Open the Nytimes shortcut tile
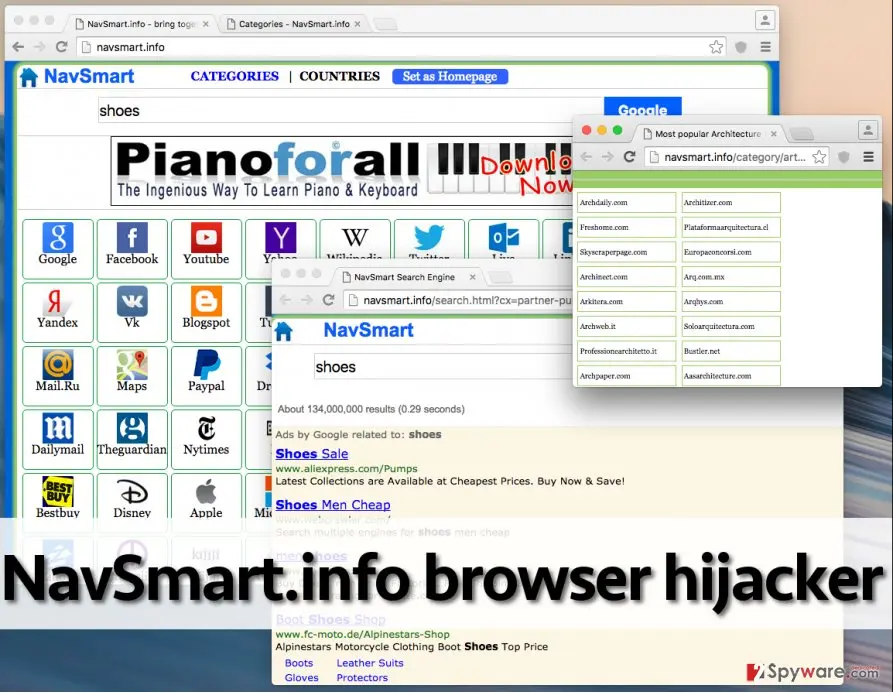The width and height of the screenshot is (893, 693). (x=206, y=439)
